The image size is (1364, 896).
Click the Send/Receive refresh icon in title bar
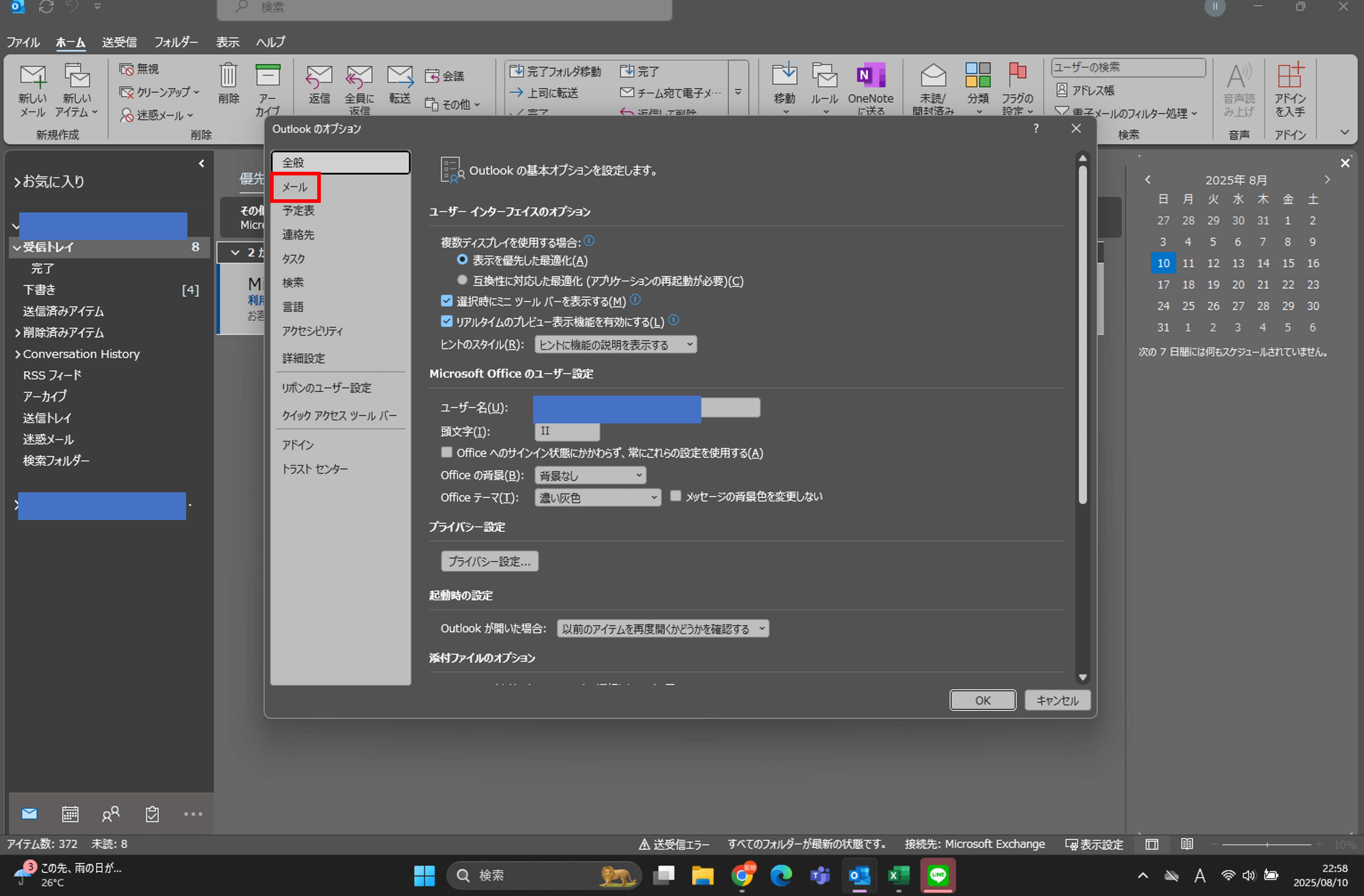(46, 7)
